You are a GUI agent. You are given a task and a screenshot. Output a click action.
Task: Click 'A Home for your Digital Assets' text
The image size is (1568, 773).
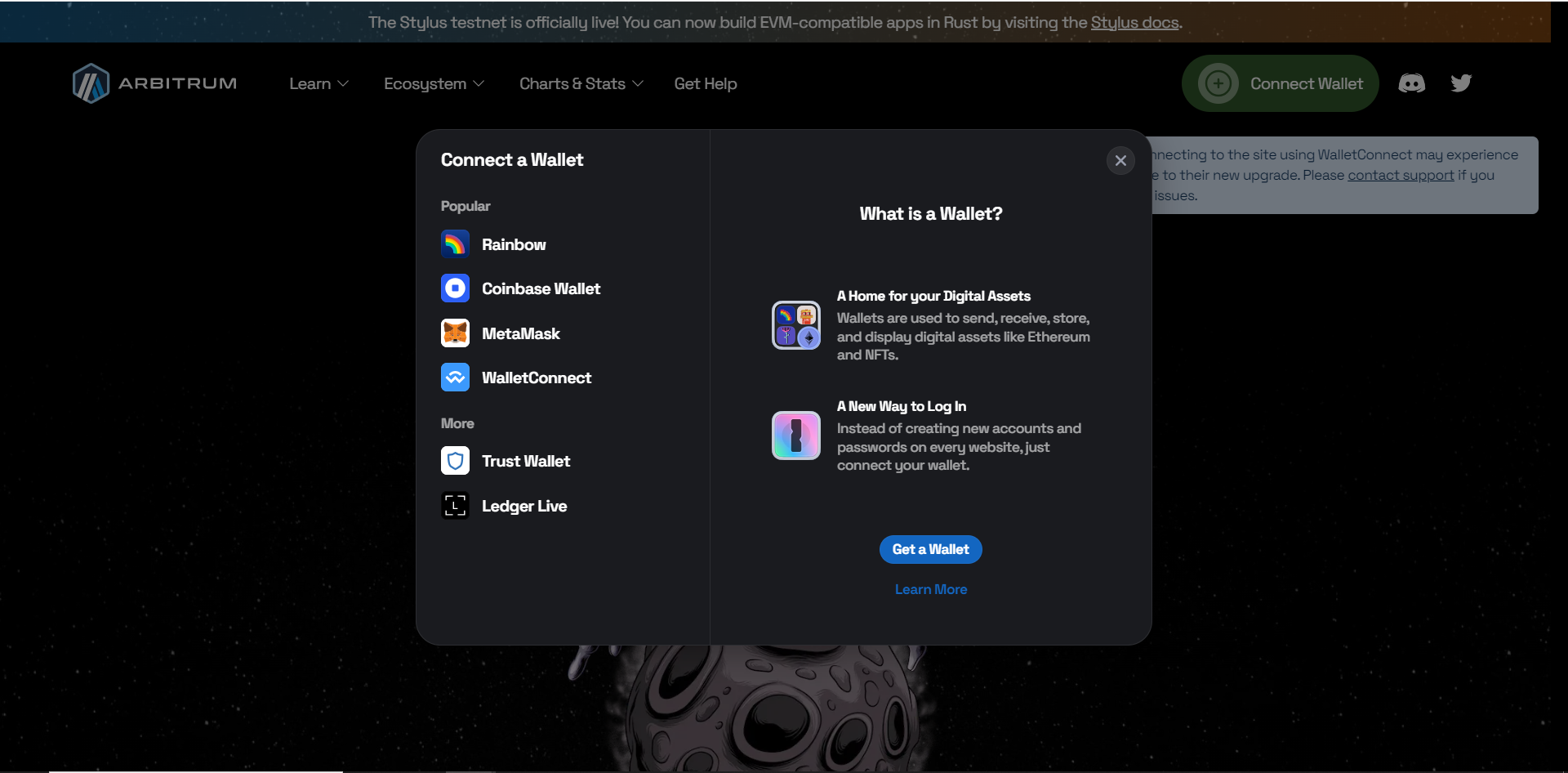tap(933, 296)
